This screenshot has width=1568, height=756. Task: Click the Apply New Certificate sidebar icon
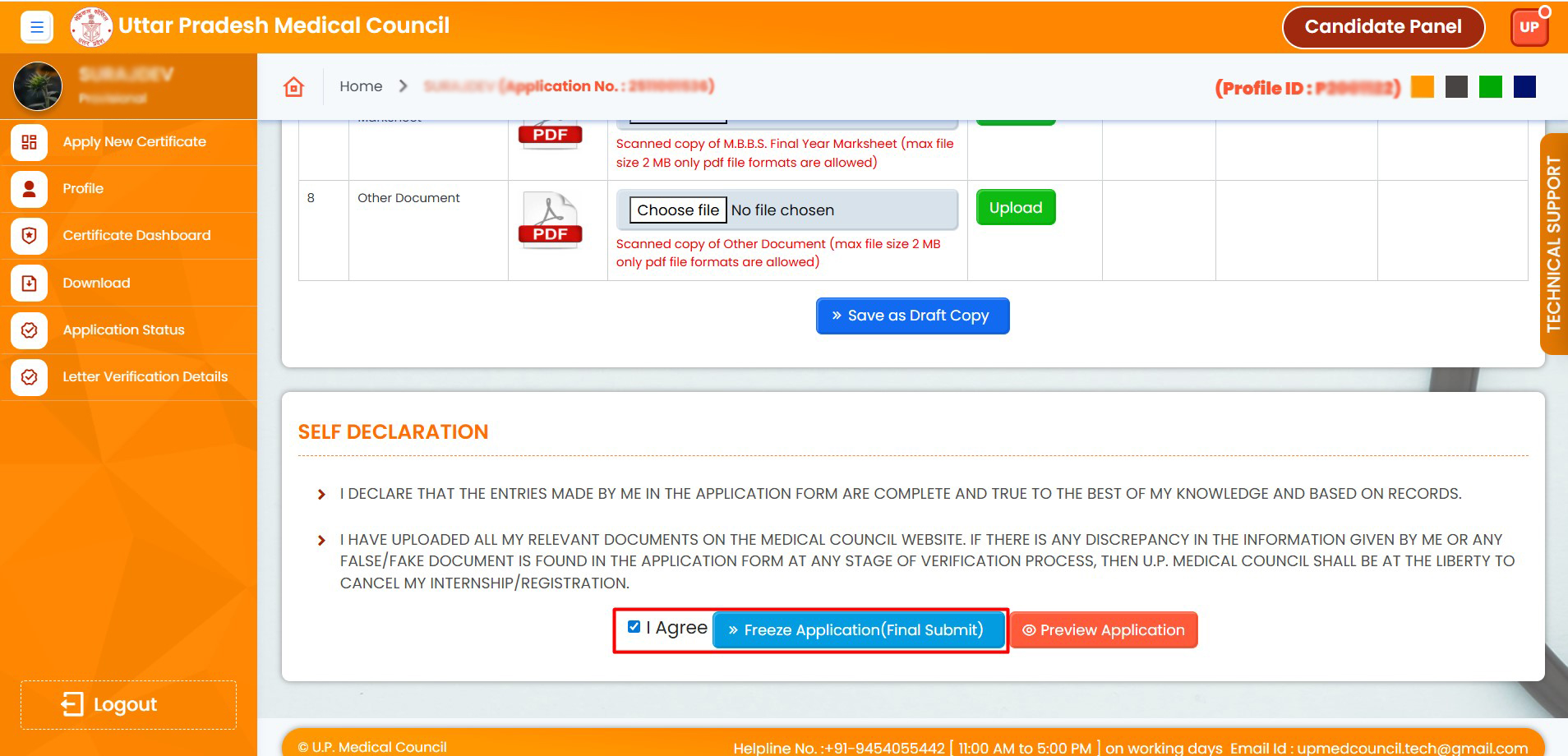(x=30, y=142)
